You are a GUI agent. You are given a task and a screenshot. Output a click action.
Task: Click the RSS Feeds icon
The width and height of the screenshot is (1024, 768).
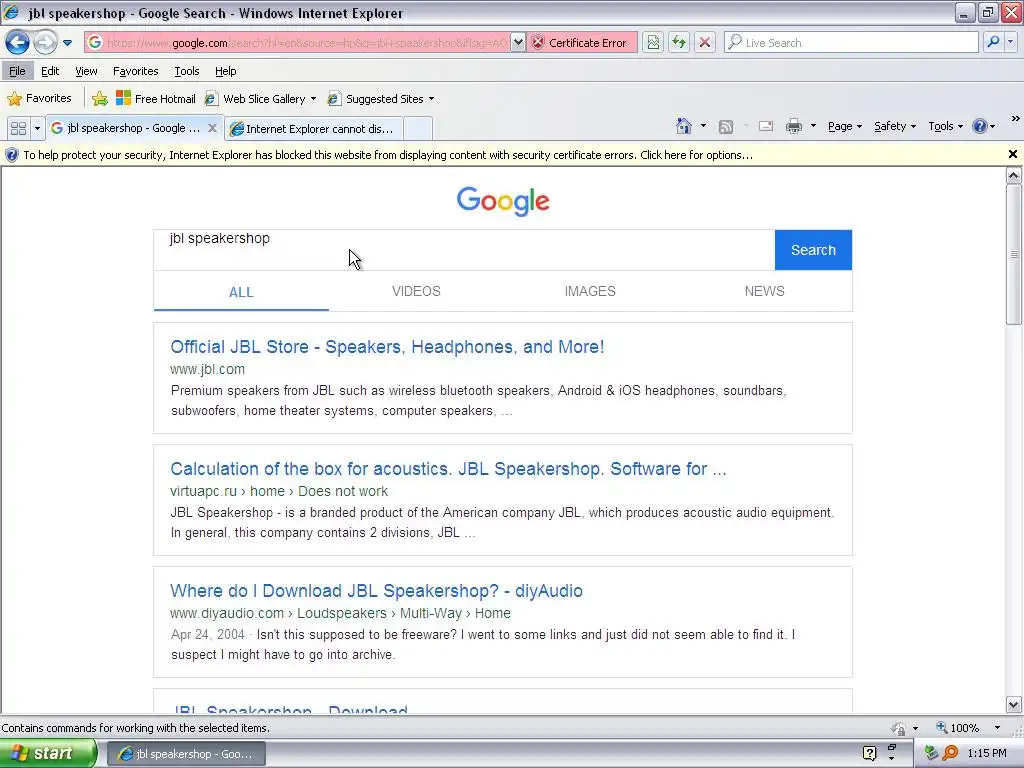(726, 127)
